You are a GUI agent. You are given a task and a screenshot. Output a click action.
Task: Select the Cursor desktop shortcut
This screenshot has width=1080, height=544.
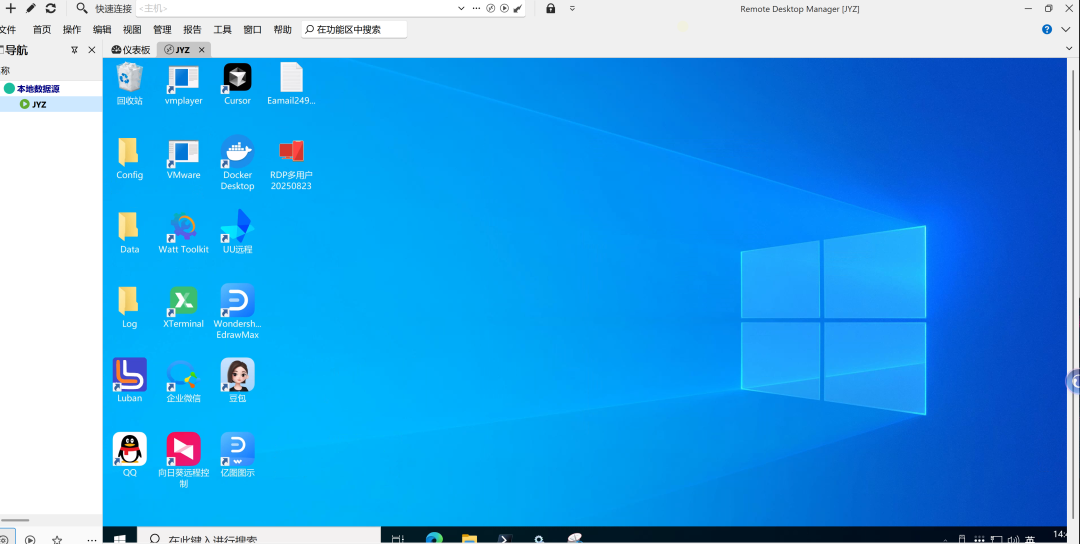237,84
